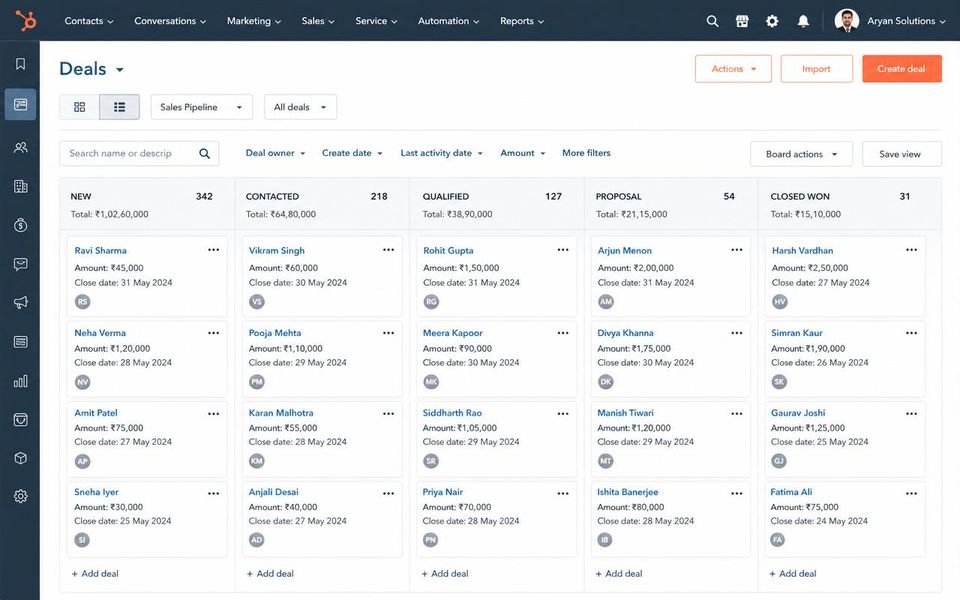Open the Deal owner filter
Screen dimensions: 960x600
click(275, 153)
